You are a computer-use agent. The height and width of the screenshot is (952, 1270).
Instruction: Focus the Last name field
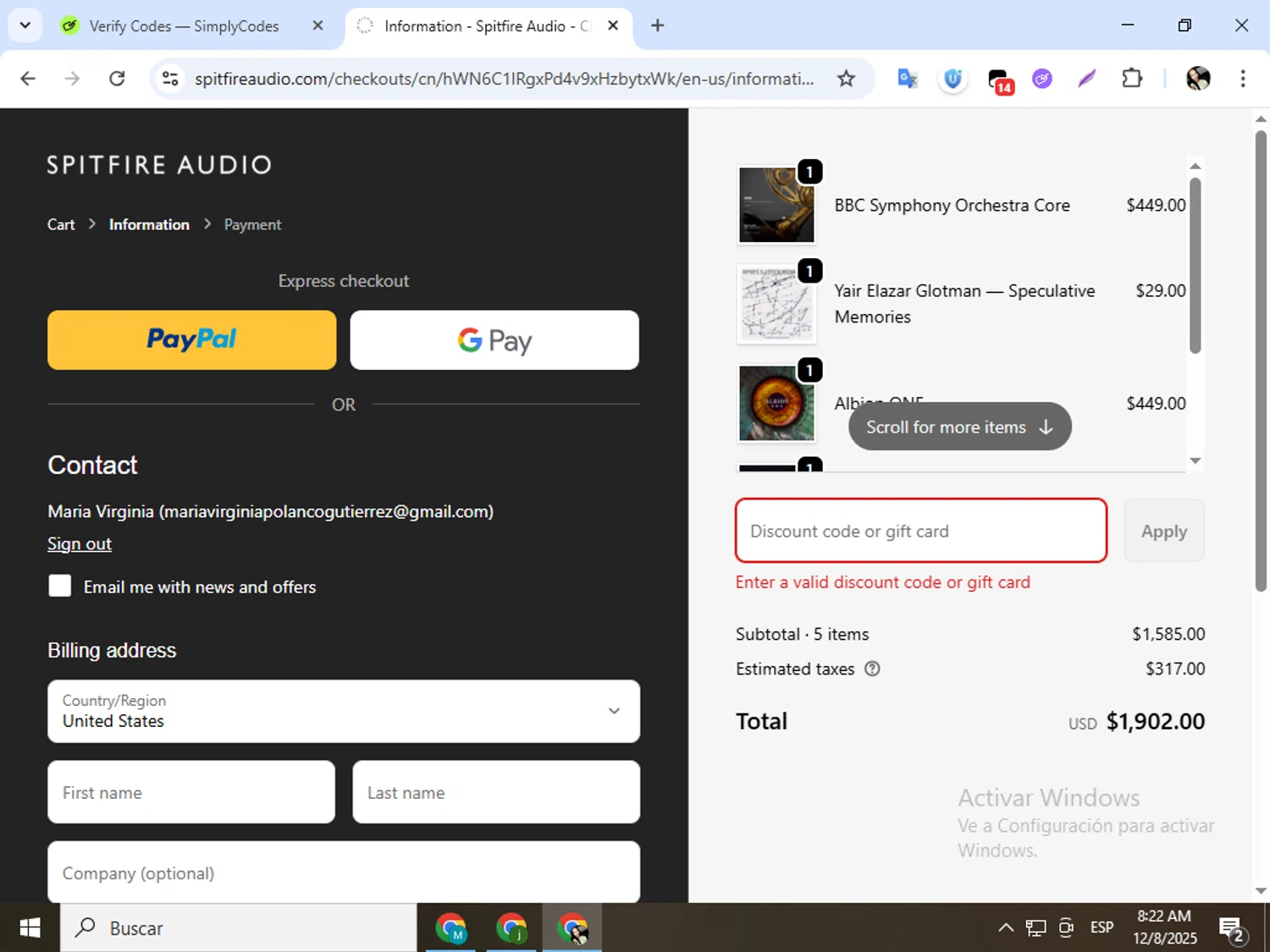coord(496,792)
